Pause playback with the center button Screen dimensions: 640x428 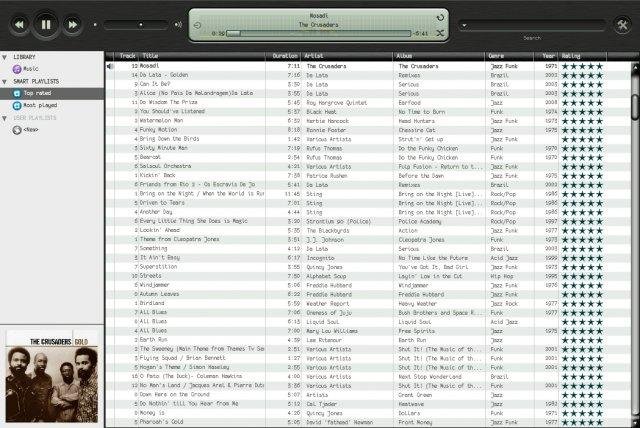point(47,22)
